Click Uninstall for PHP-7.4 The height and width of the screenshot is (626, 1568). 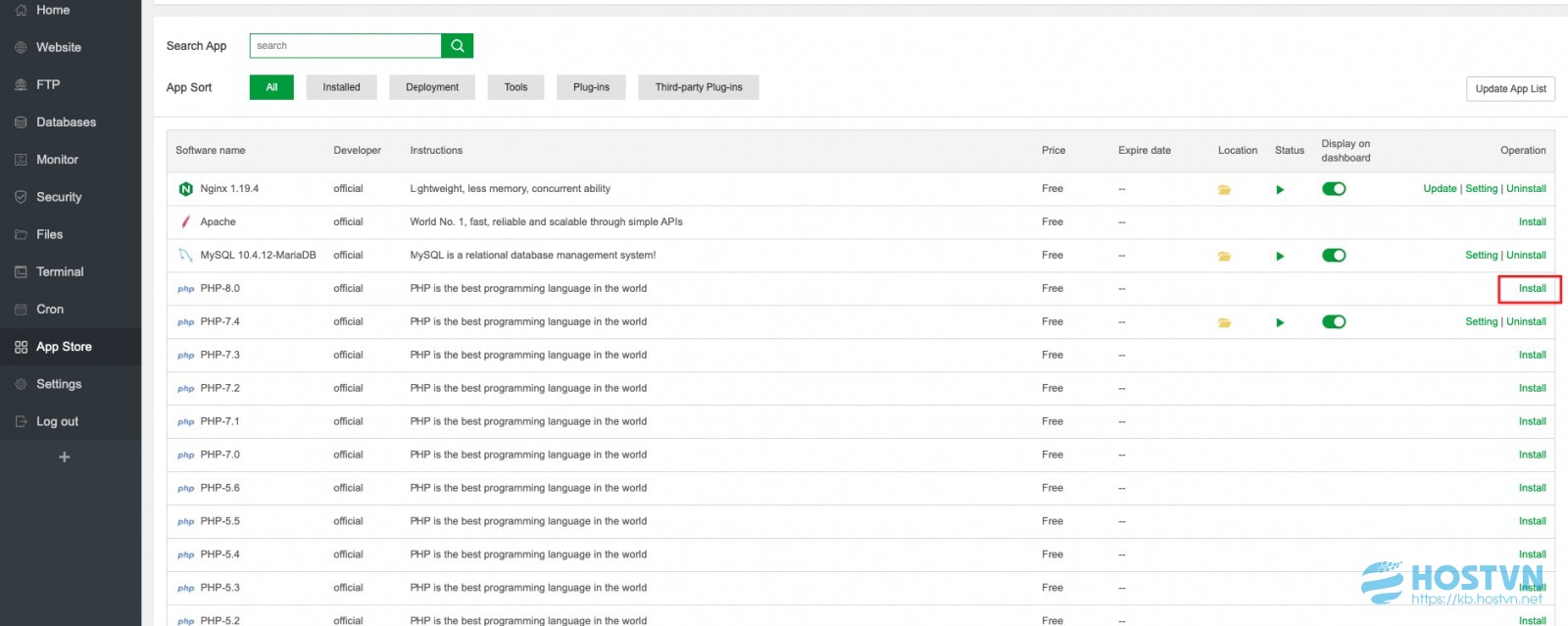coord(1526,322)
